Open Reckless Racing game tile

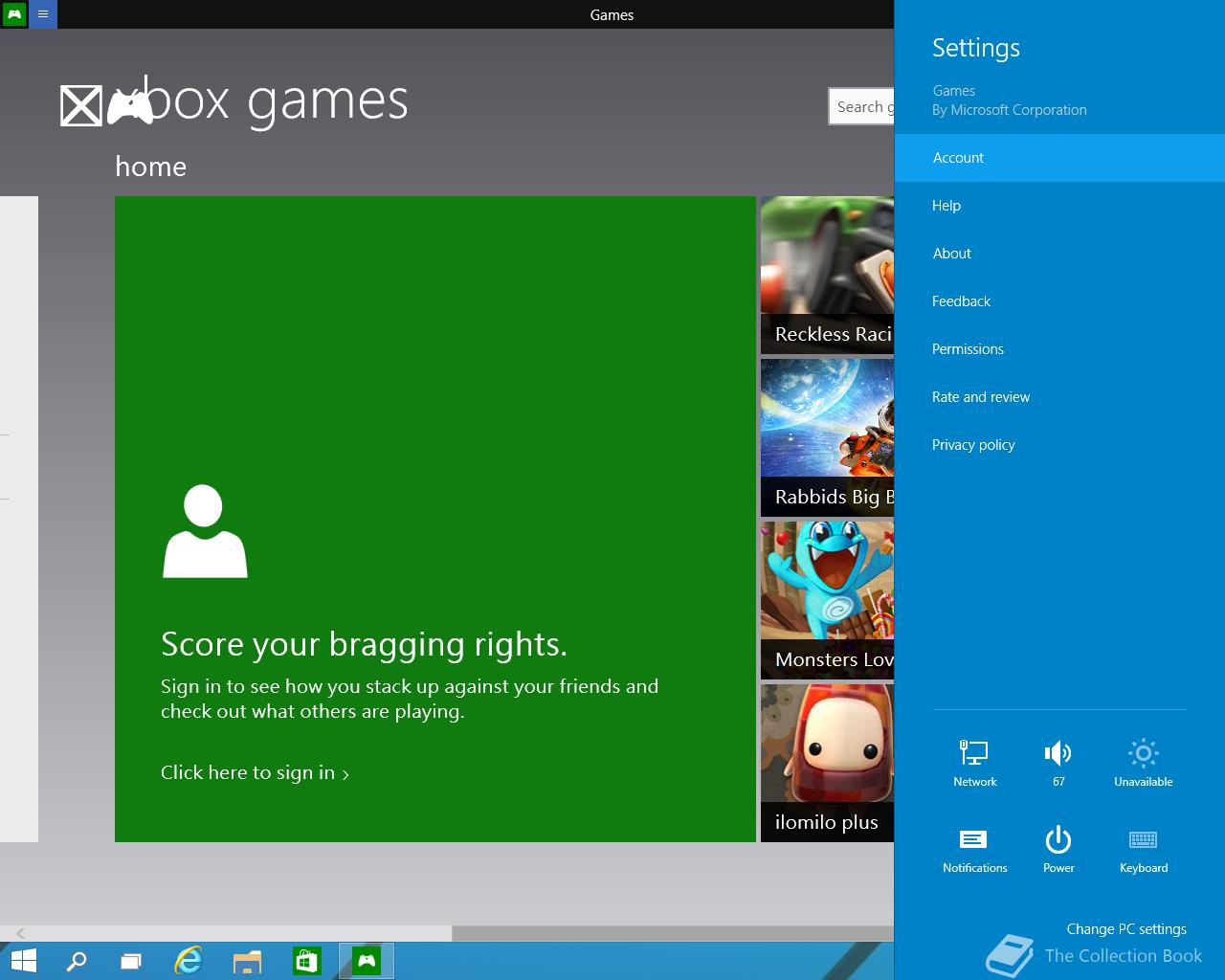click(827, 276)
